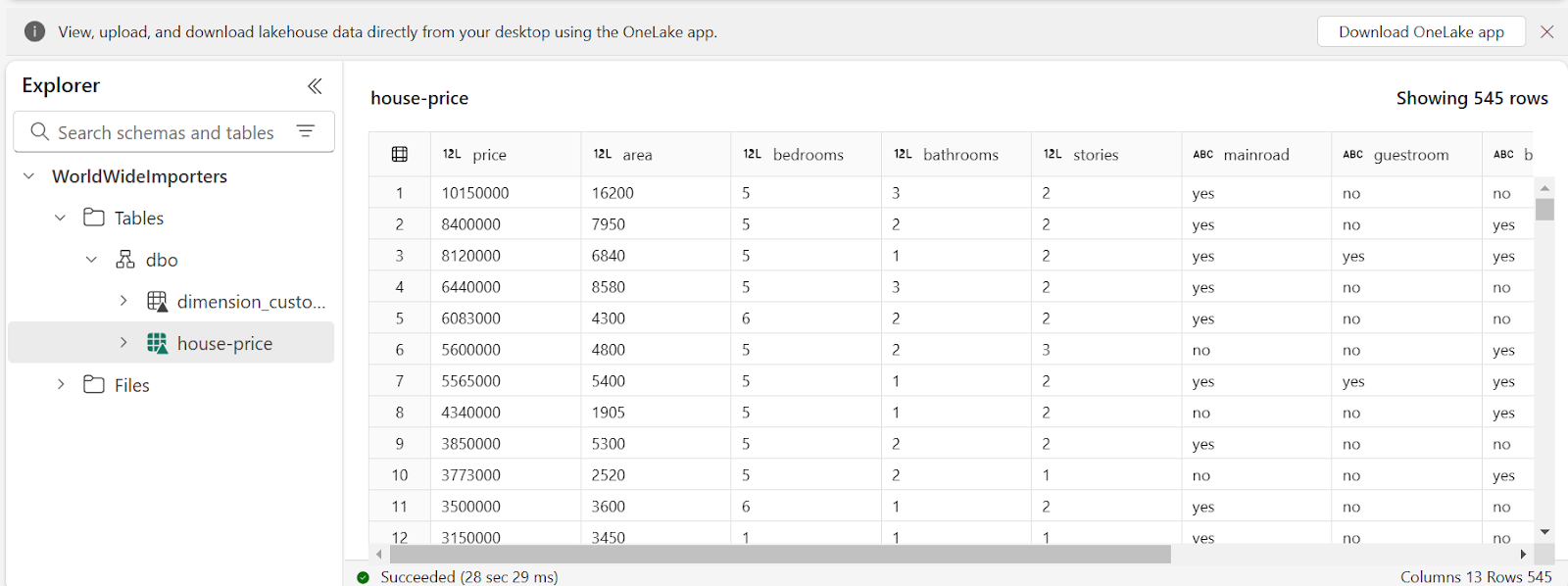This screenshot has width=1568, height=586.
Task: Collapse the Tables folder chevron
Action: point(61,218)
